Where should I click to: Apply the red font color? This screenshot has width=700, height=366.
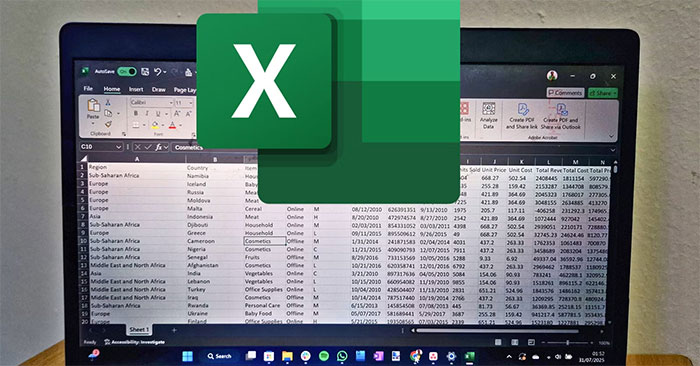coord(172,125)
